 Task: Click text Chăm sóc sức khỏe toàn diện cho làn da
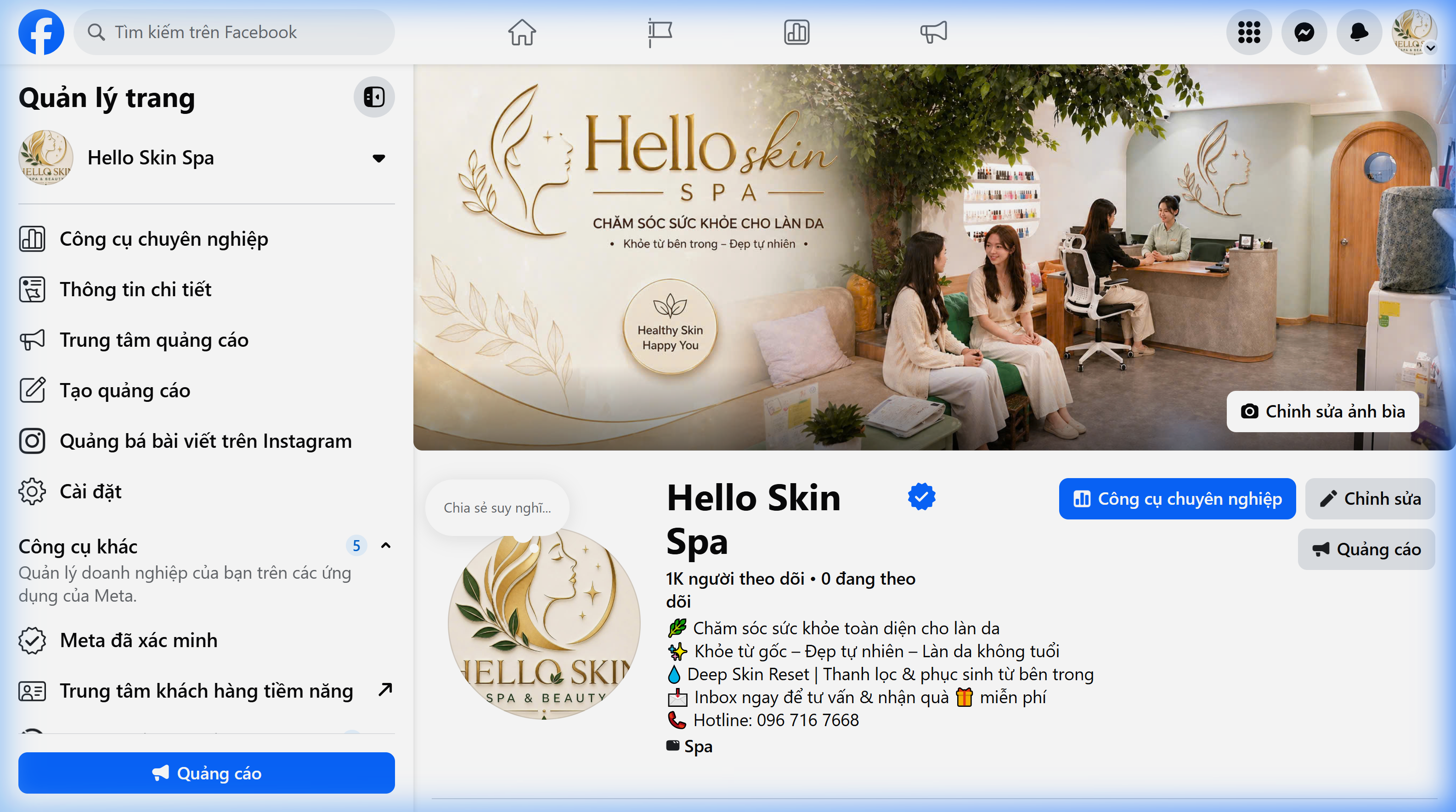coord(846,628)
